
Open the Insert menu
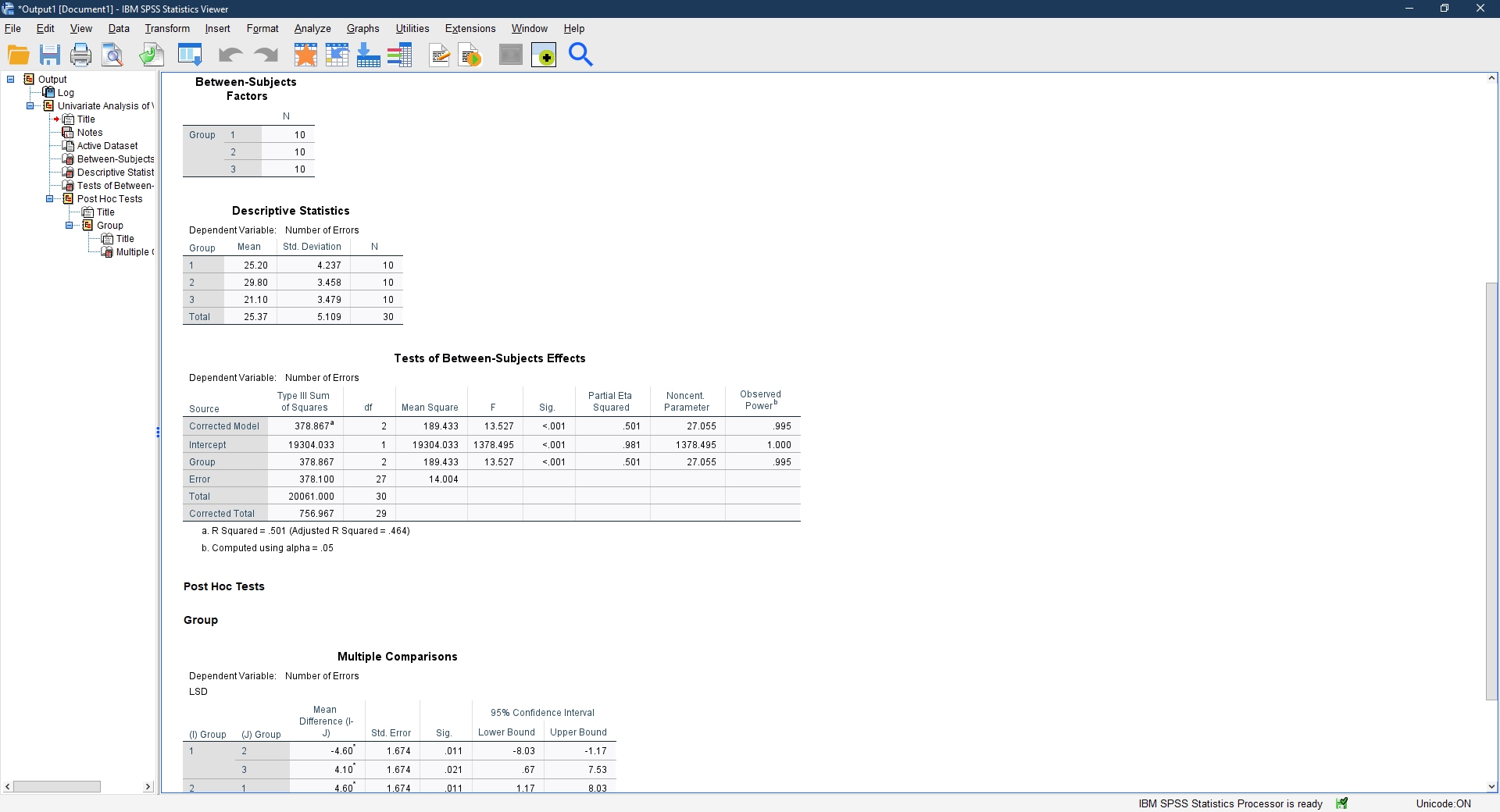(x=217, y=28)
